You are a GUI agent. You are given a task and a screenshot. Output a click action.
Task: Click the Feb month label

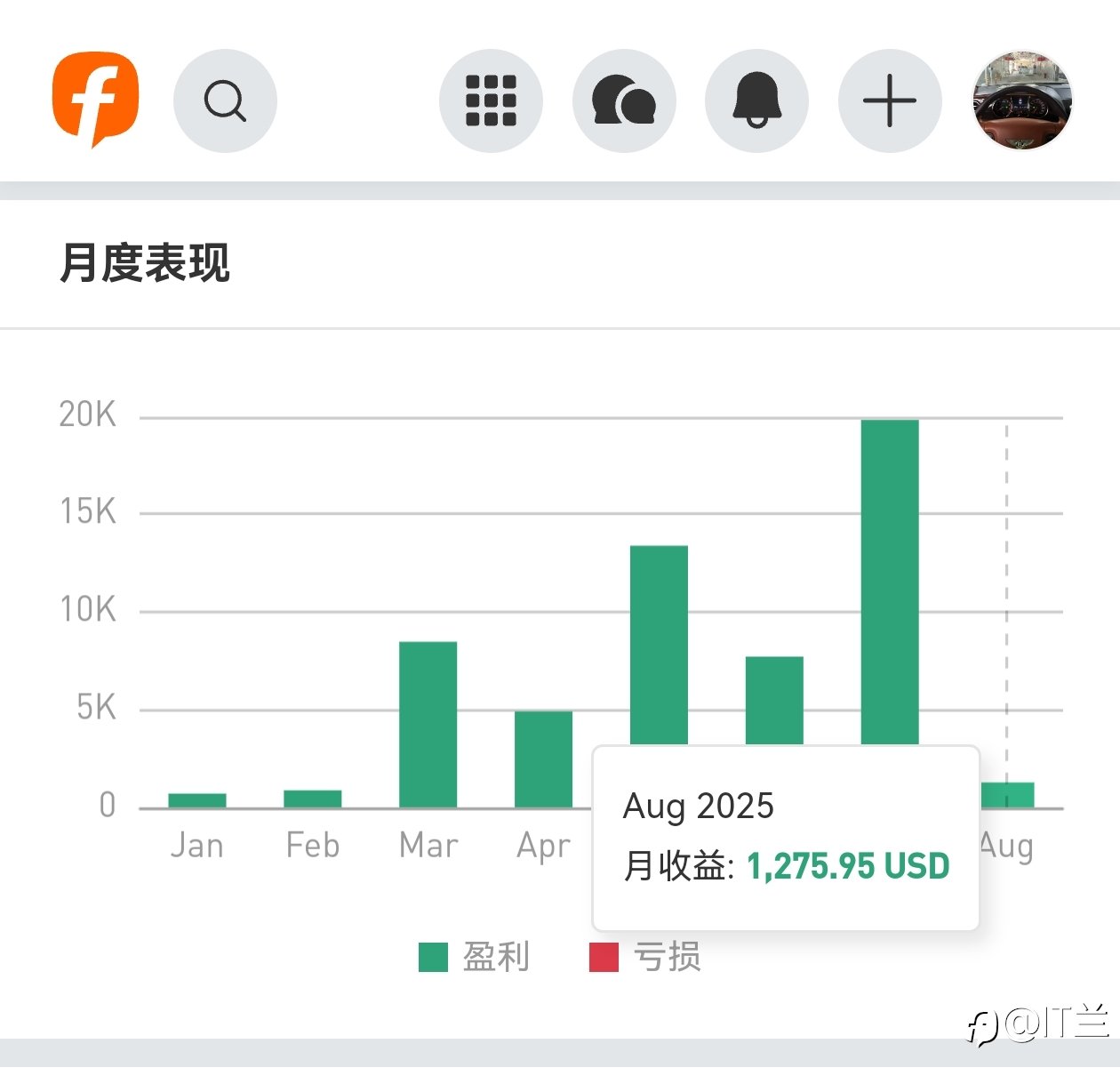point(313,845)
